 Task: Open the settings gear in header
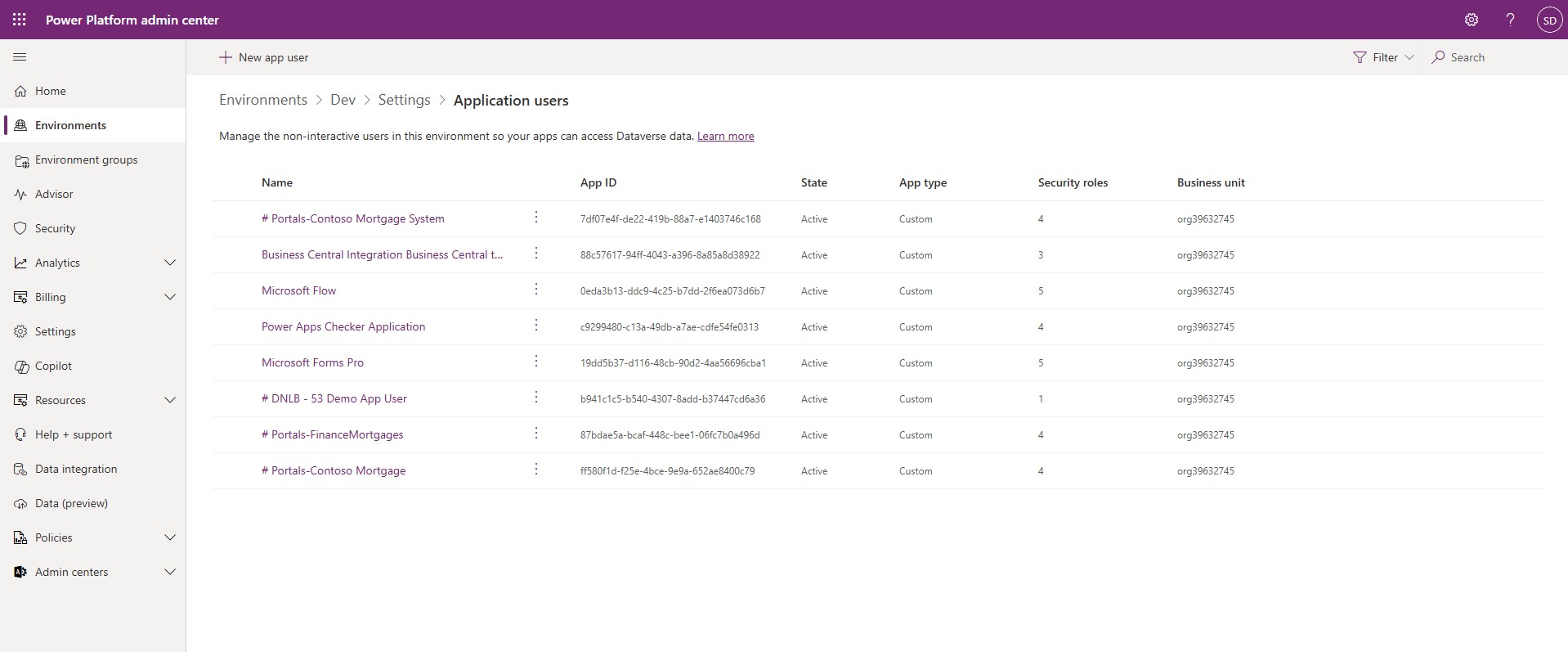click(x=1471, y=20)
